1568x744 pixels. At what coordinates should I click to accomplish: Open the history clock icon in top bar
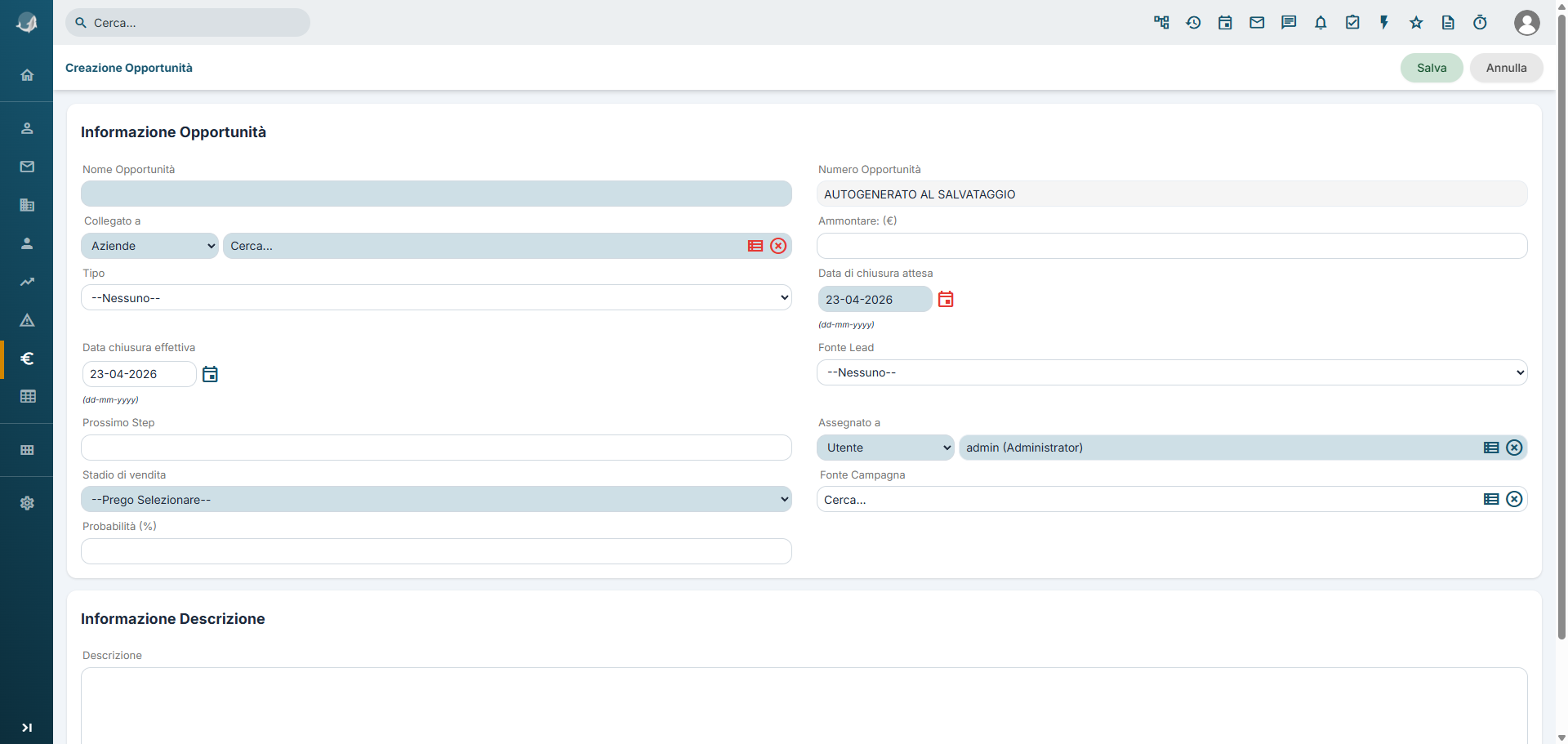[1193, 23]
